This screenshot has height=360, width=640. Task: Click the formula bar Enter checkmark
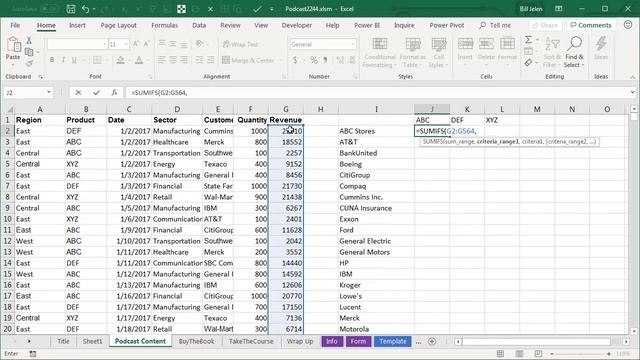pyautogui.click(x=96, y=93)
